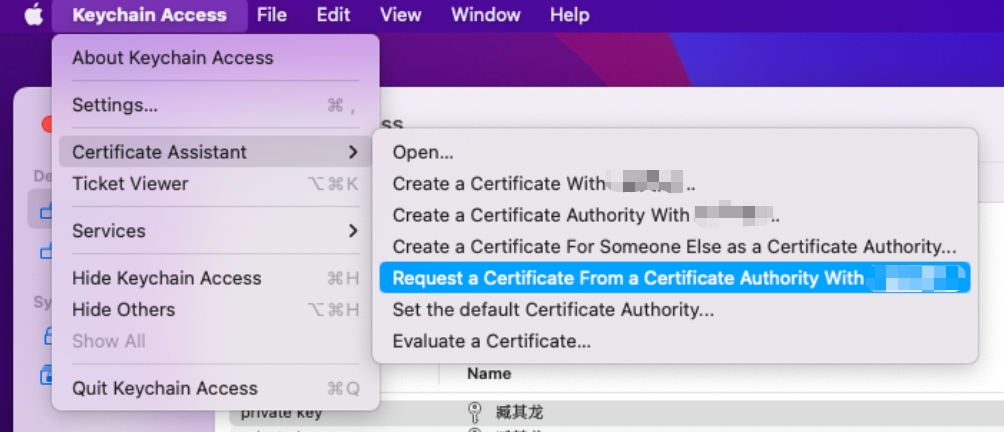The height and width of the screenshot is (432, 1004).
Task: Choose About Keychain Access
Action: (x=172, y=58)
